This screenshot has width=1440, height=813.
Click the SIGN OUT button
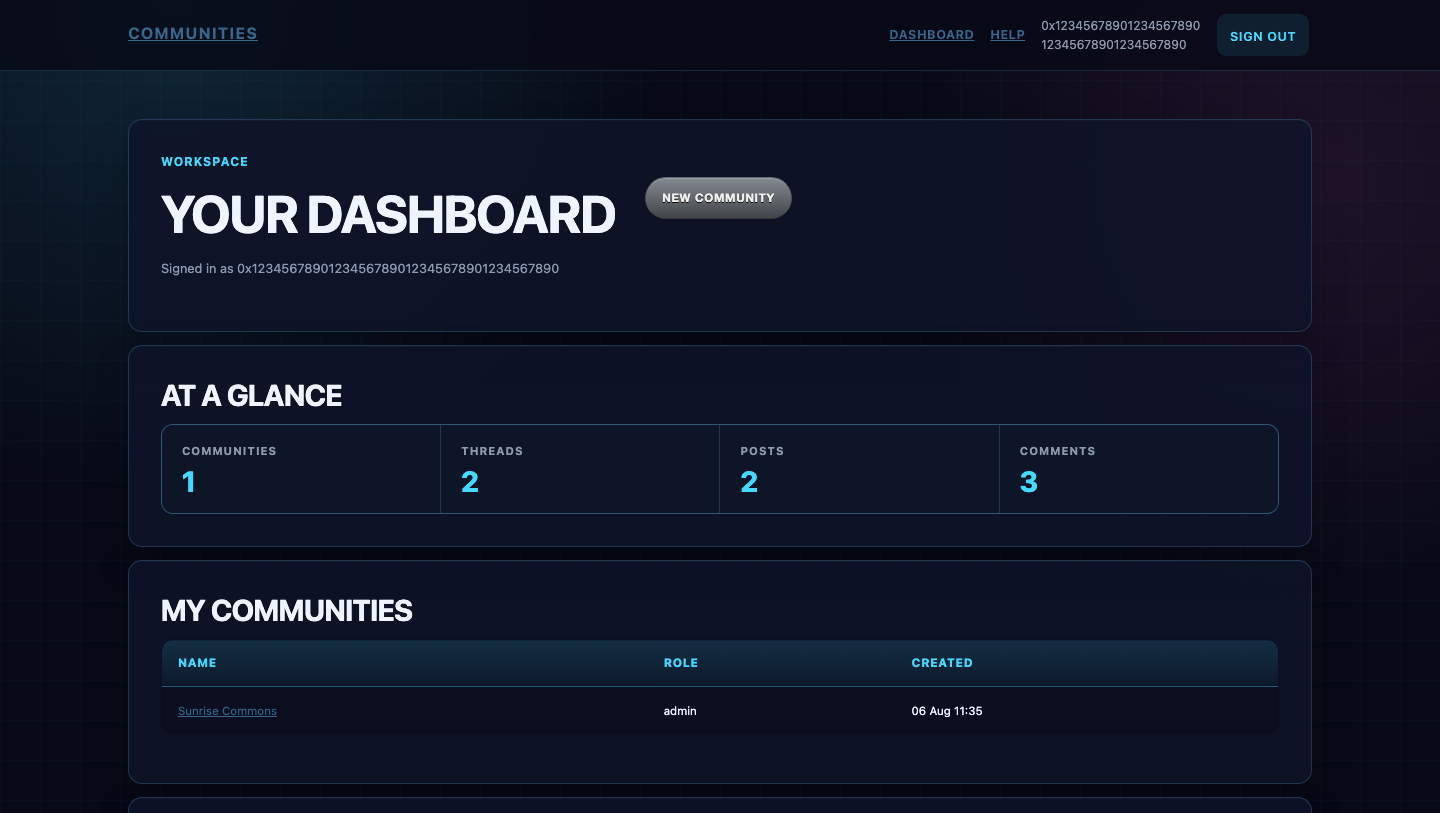[x=1262, y=36]
